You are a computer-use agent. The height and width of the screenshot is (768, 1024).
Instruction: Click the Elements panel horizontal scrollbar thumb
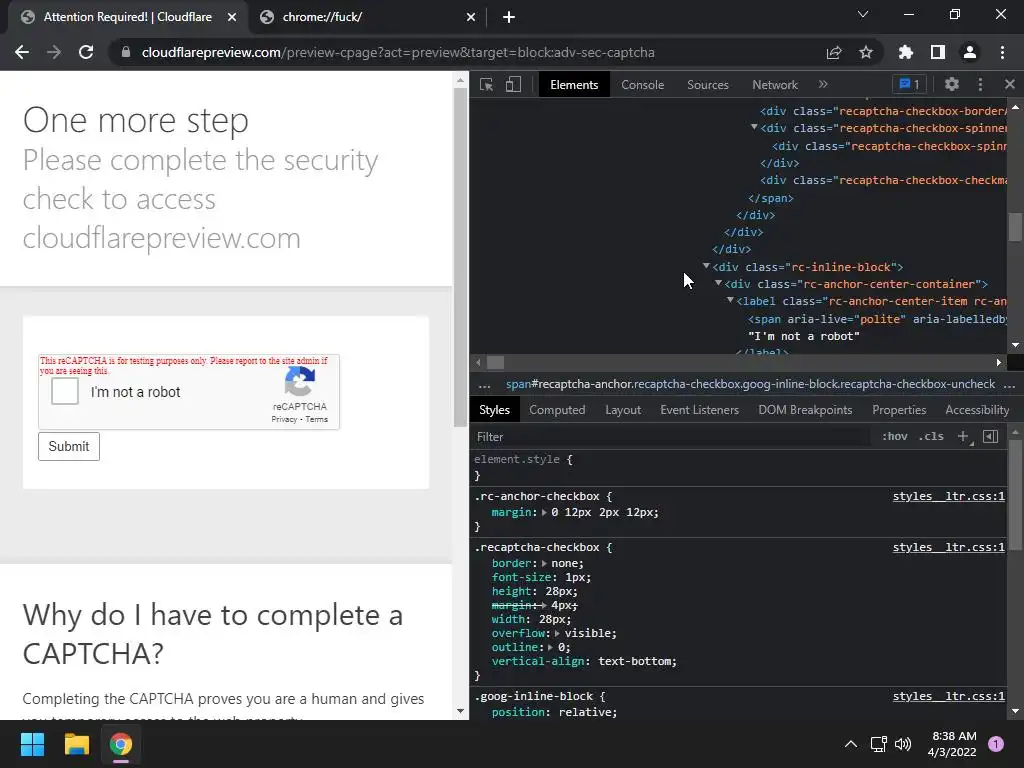pyautogui.click(x=495, y=362)
